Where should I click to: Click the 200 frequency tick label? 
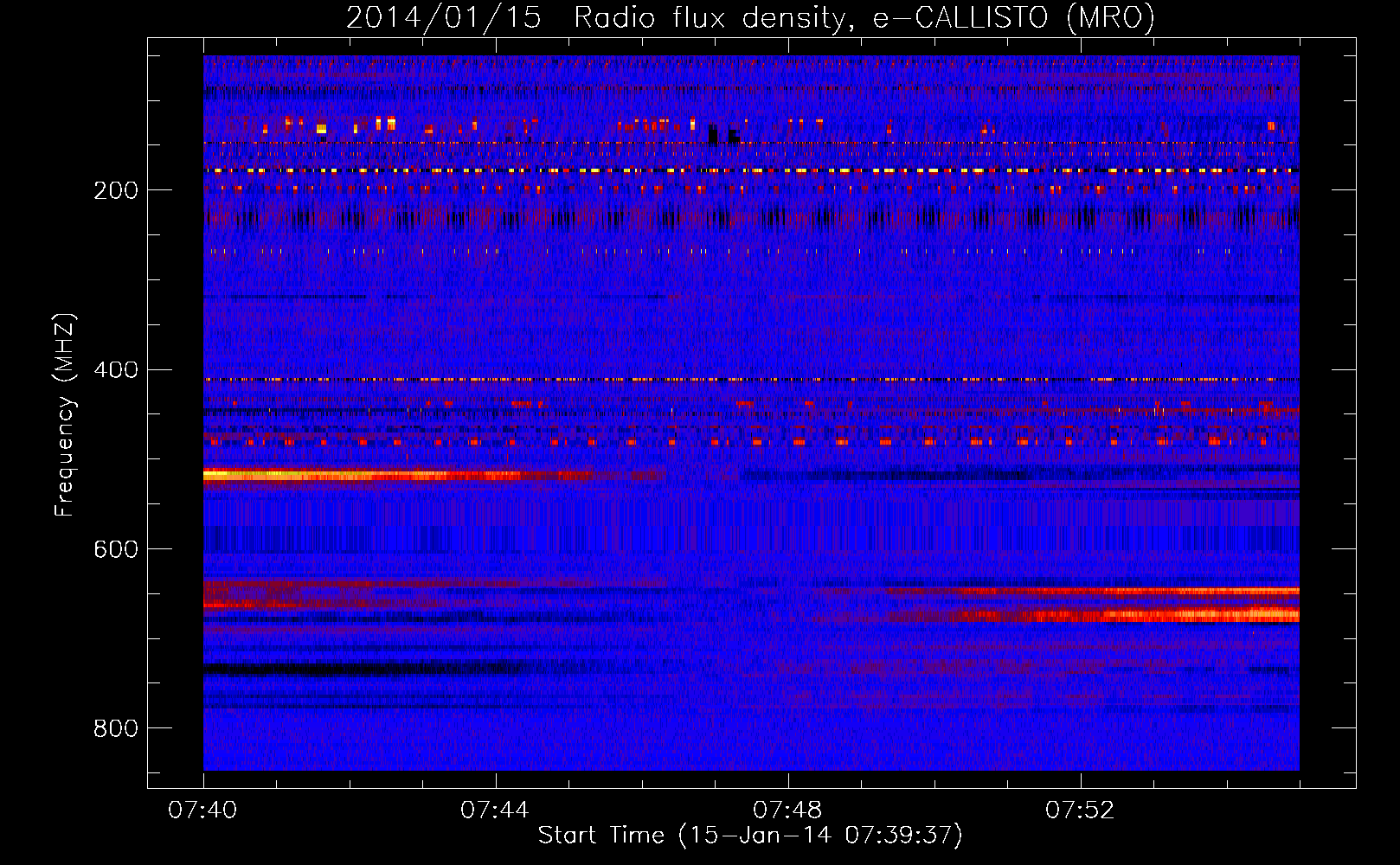coord(116,190)
